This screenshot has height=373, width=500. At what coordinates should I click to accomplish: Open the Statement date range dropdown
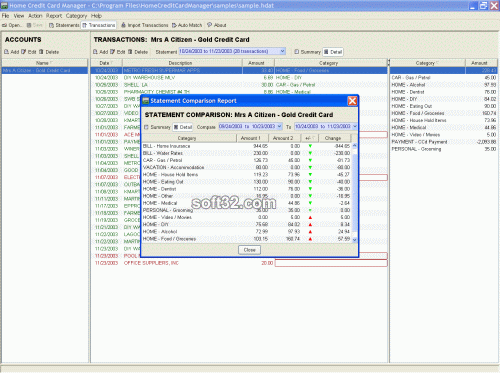282,51
